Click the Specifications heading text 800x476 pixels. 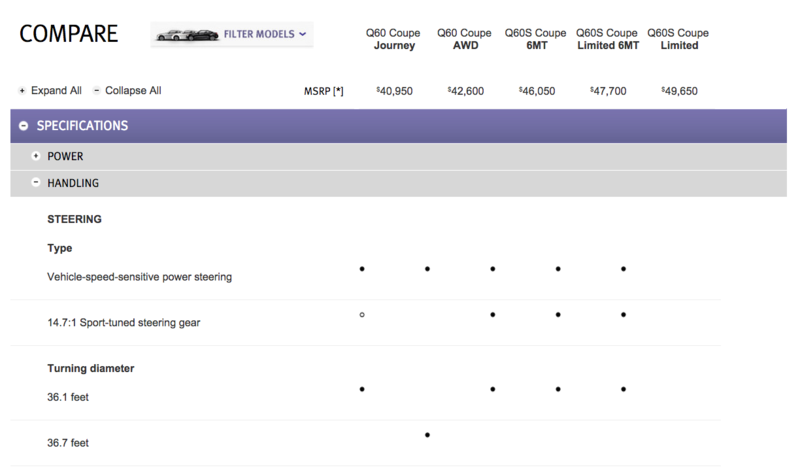(82, 126)
